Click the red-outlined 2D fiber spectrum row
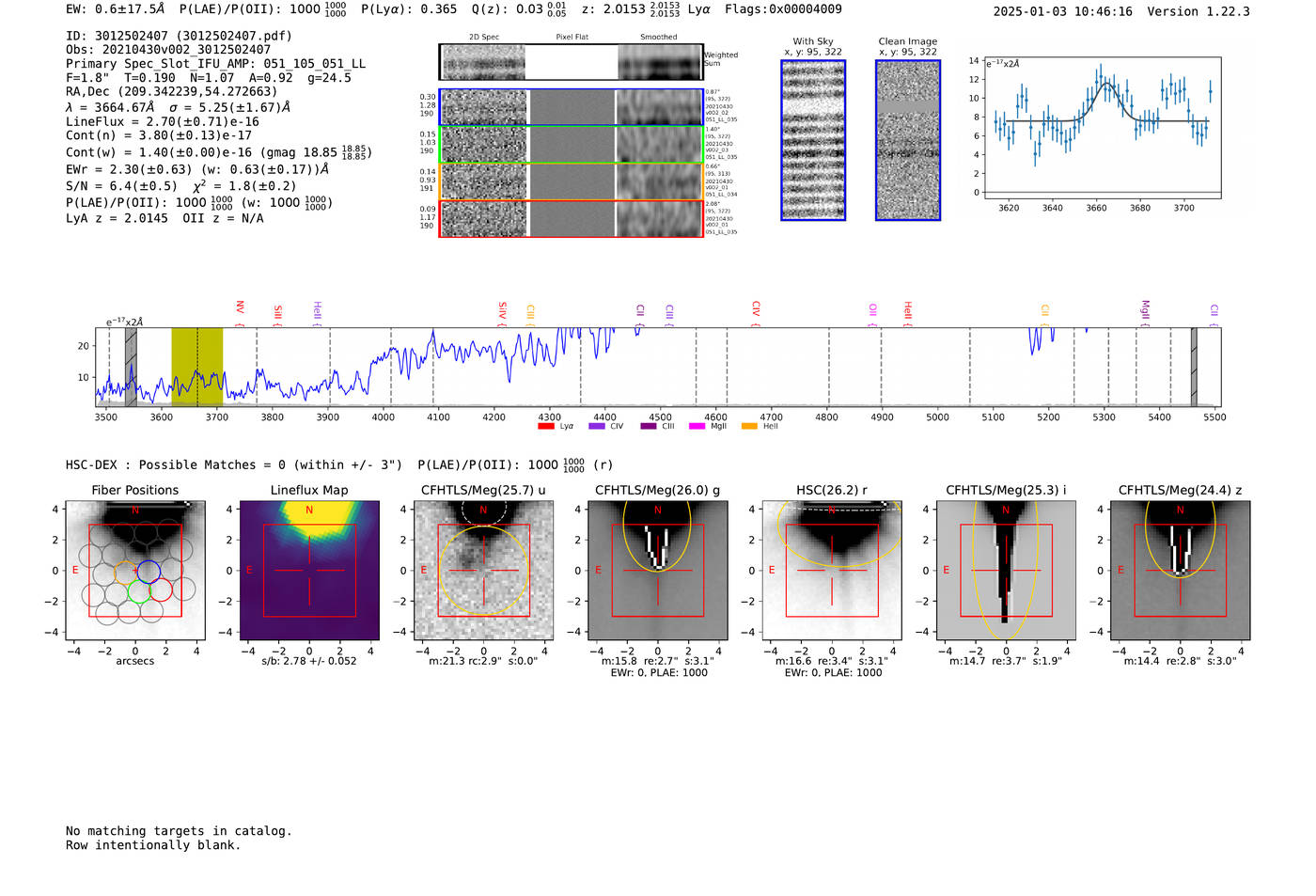 point(572,218)
